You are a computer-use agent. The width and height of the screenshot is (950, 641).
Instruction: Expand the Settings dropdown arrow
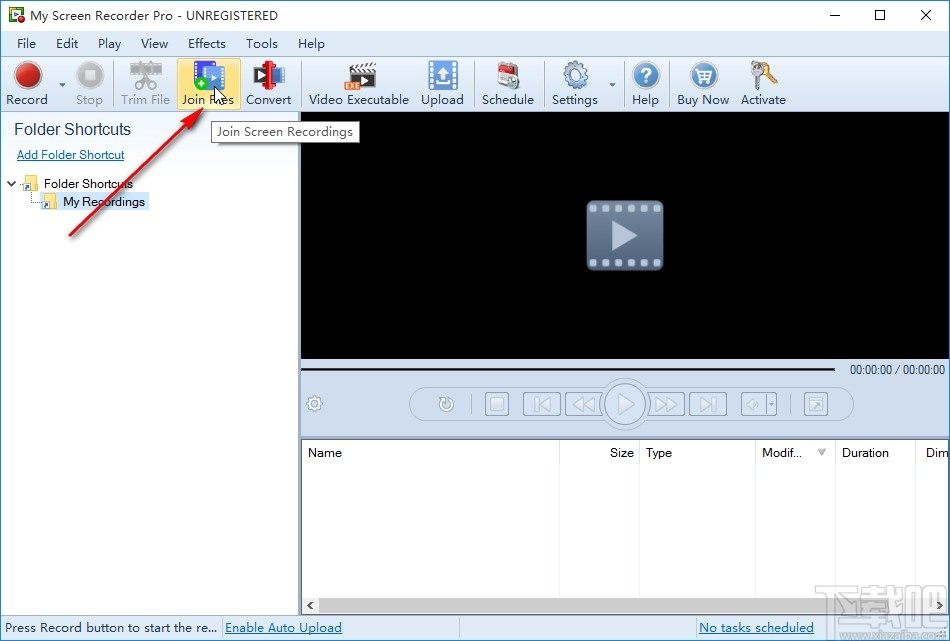click(x=613, y=84)
